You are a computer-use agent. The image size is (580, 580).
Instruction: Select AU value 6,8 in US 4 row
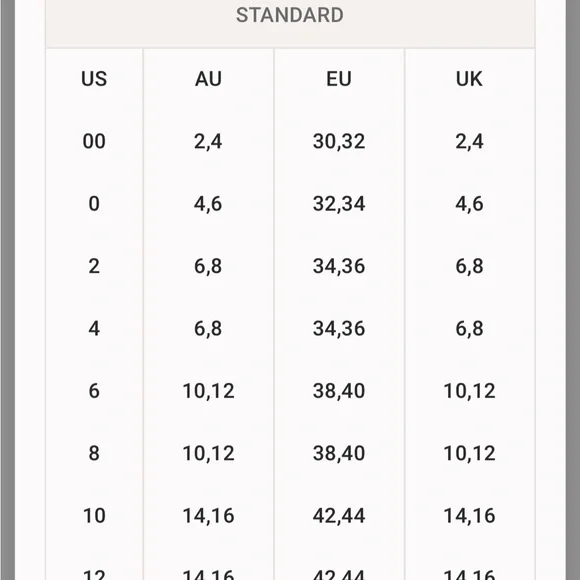[208, 328]
